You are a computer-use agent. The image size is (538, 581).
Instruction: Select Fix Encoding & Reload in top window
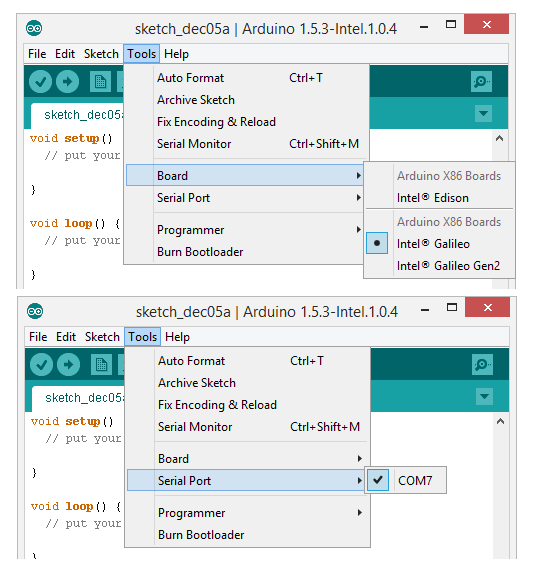click(246, 122)
